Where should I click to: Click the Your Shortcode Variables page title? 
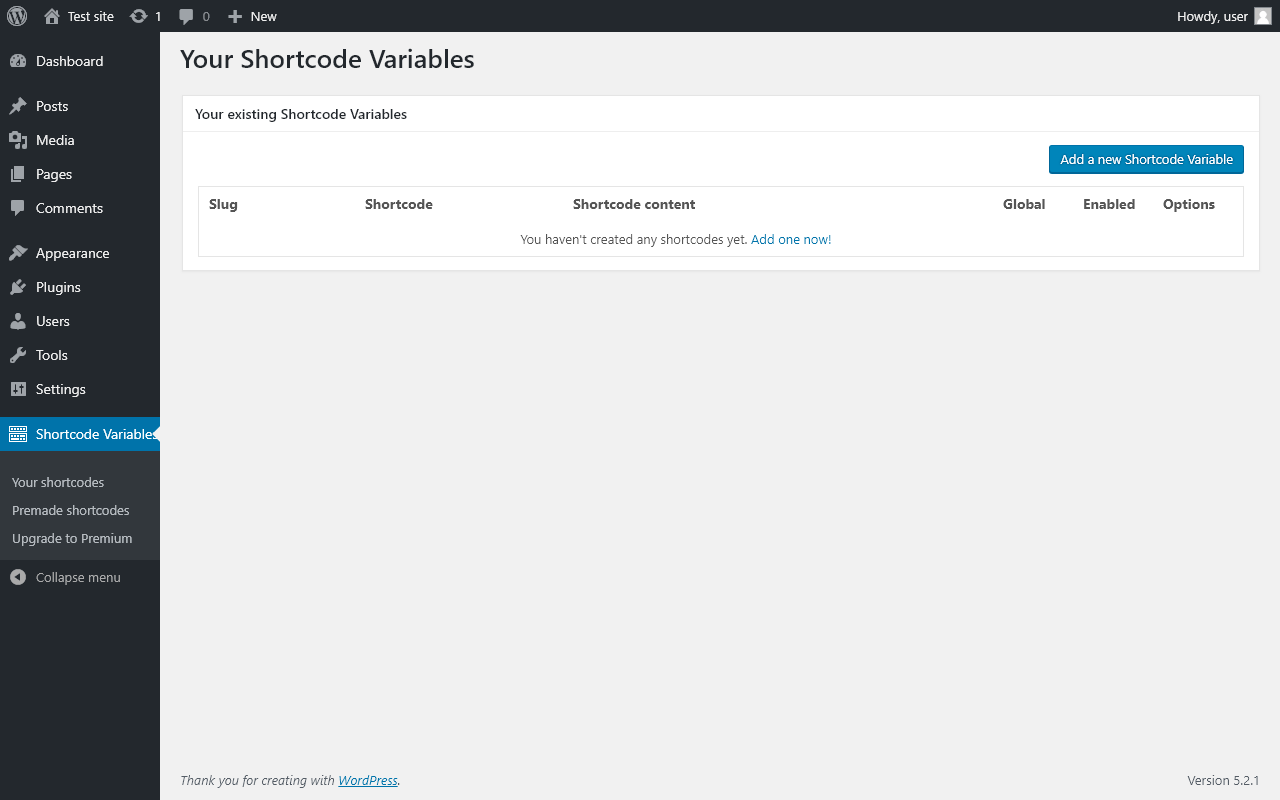tap(327, 59)
